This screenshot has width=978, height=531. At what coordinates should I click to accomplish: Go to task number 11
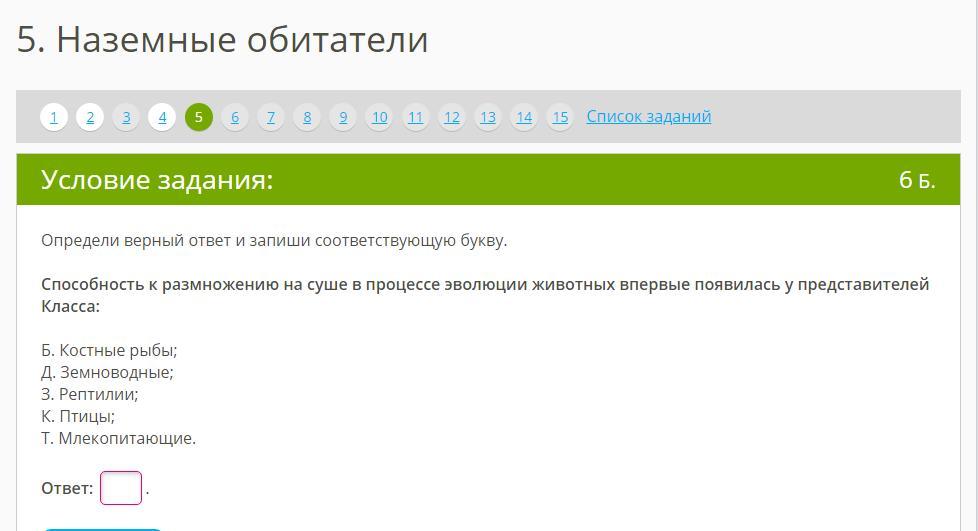point(416,117)
